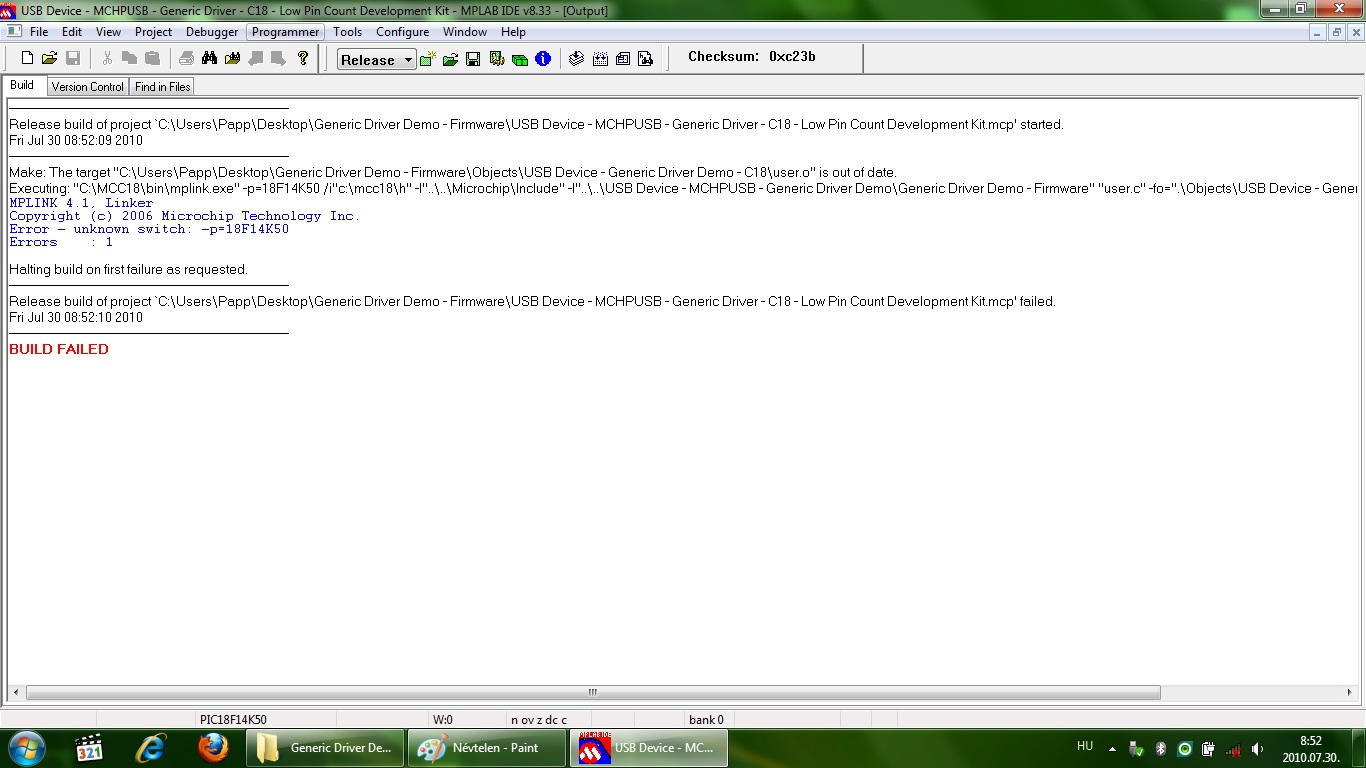Click the green Package in .zip icon
This screenshot has width=1366, height=768.
(x=520, y=59)
